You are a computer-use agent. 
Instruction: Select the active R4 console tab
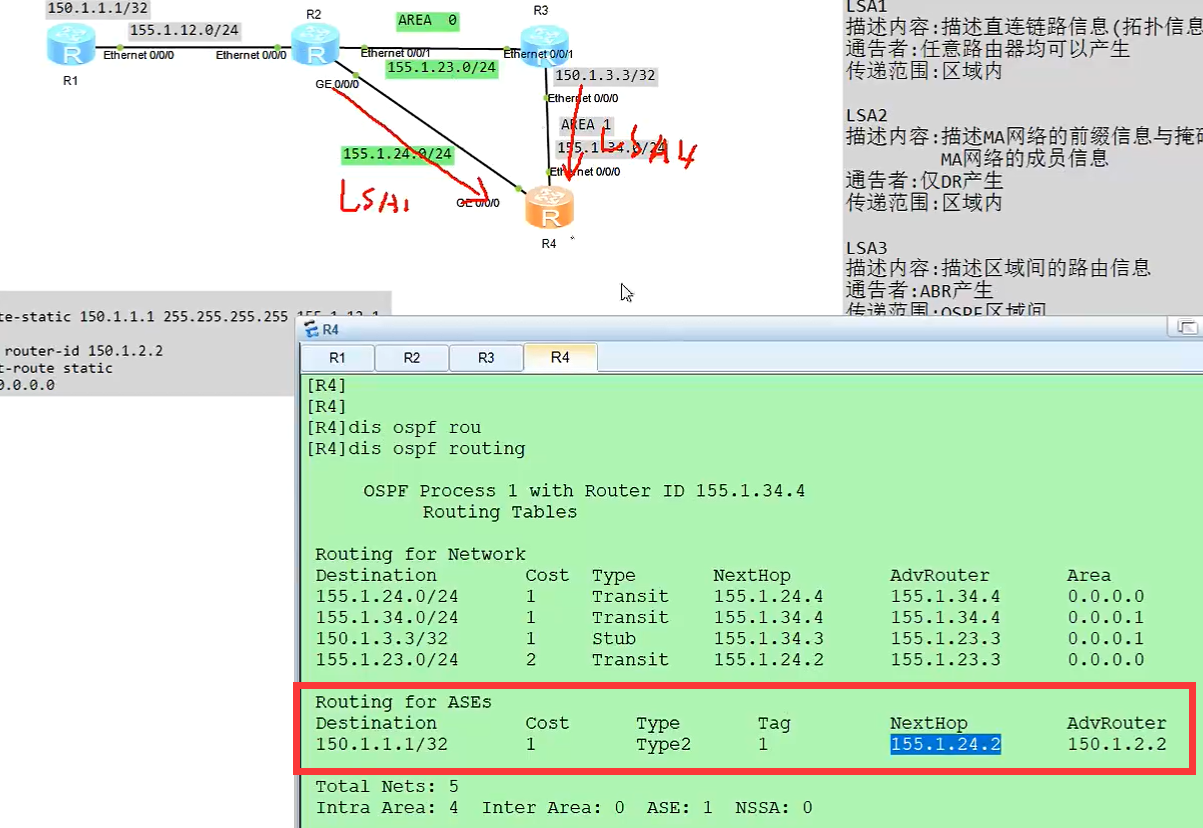(x=560, y=357)
